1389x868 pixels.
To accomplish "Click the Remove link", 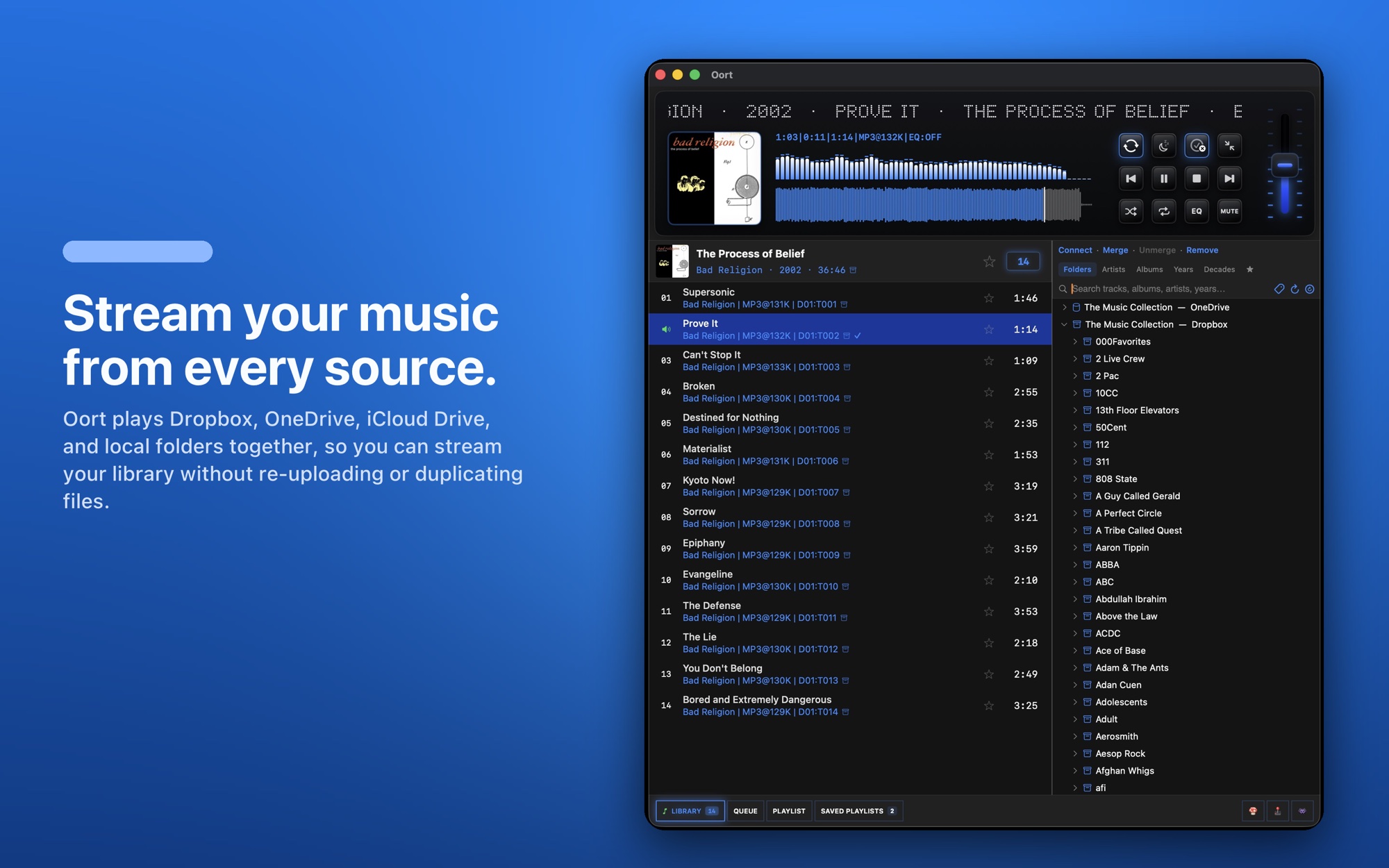I will coord(1202,250).
